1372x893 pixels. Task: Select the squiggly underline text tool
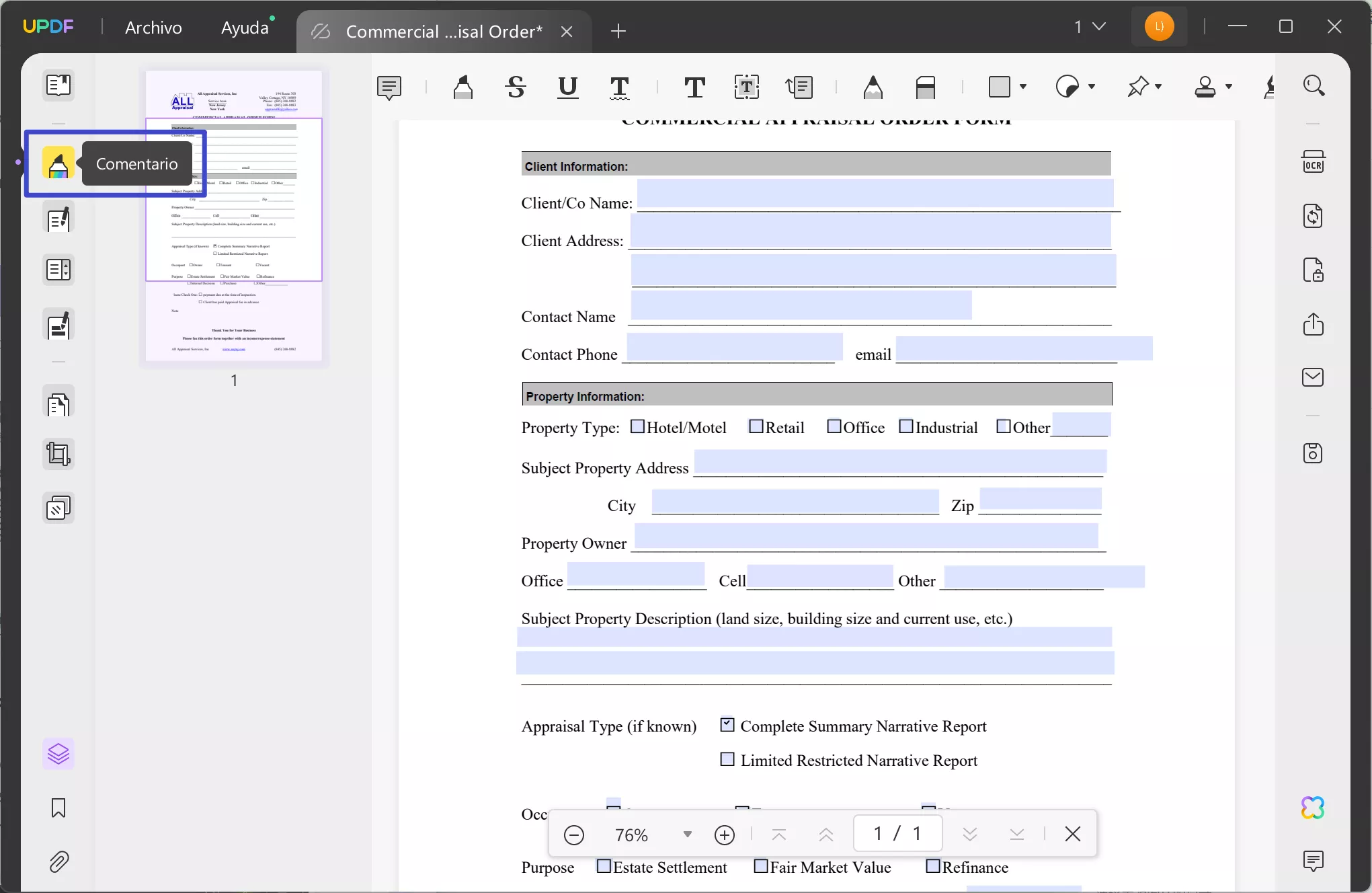[x=620, y=87]
